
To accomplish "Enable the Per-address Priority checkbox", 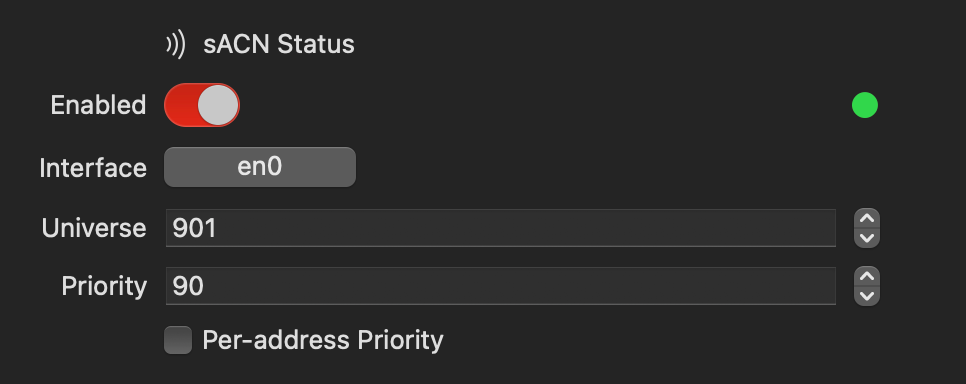I will point(178,340).
